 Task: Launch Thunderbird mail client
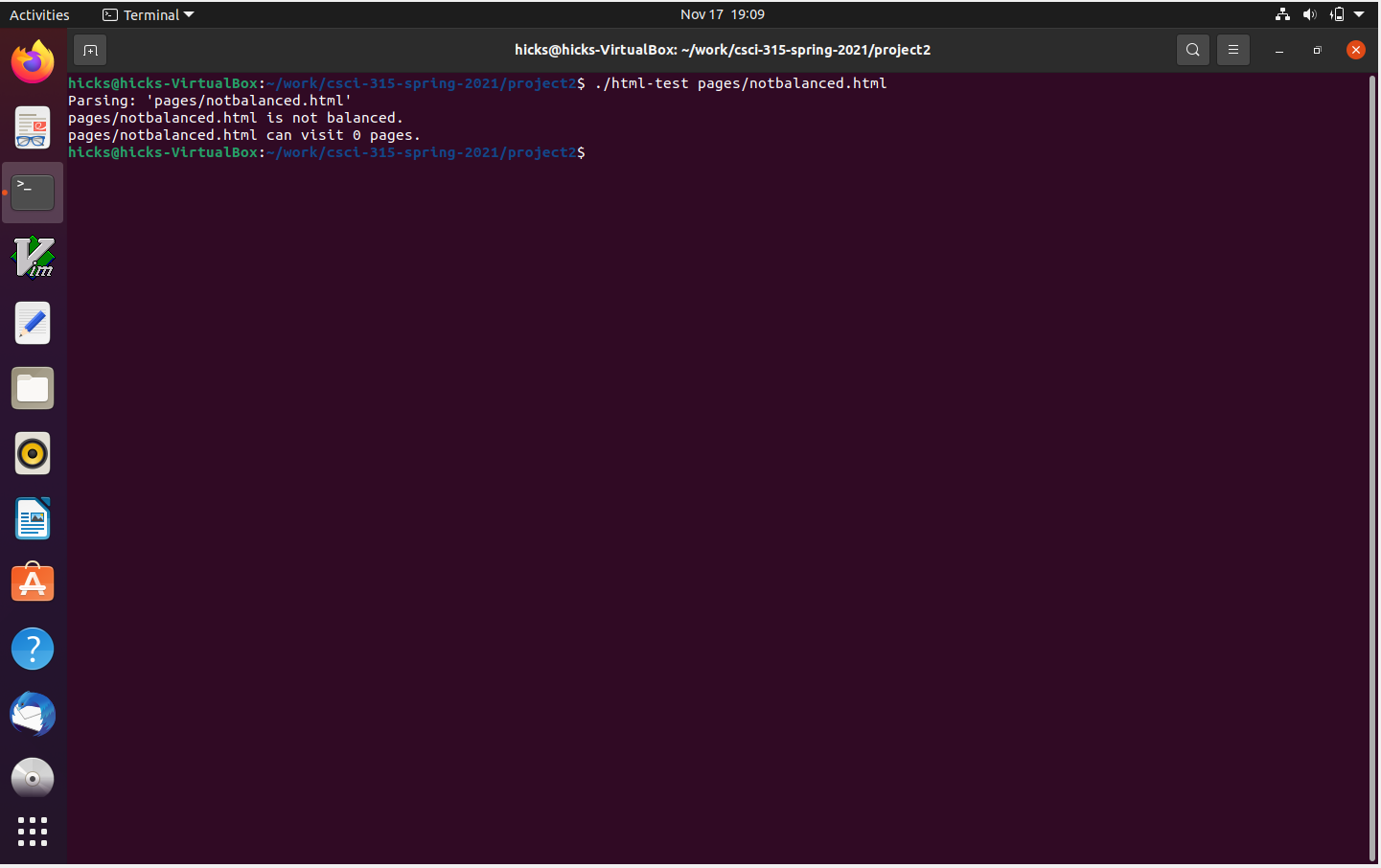(x=33, y=714)
